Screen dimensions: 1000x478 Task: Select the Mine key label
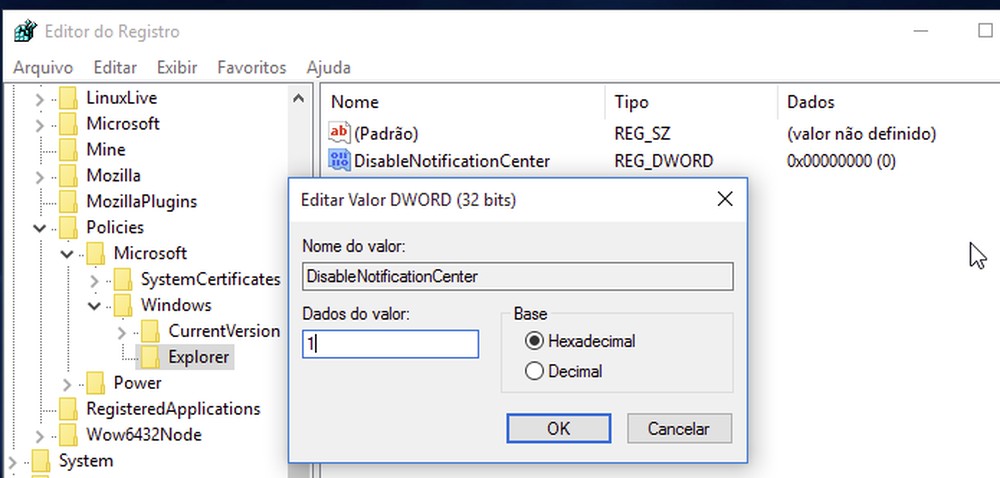[106, 149]
